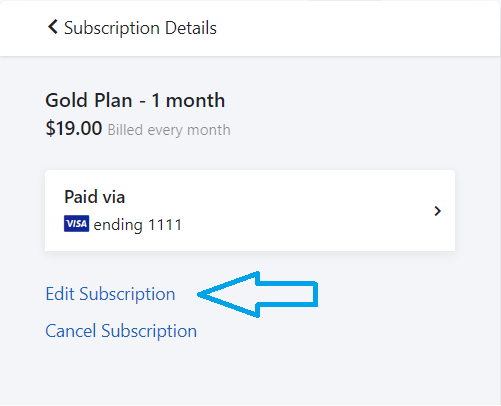The image size is (501, 406).
Task: Click the Paid via label
Action: point(95,197)
